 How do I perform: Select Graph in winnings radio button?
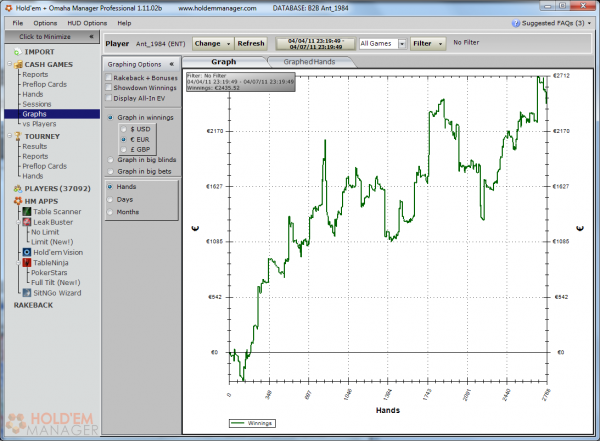tap(110, 118)
